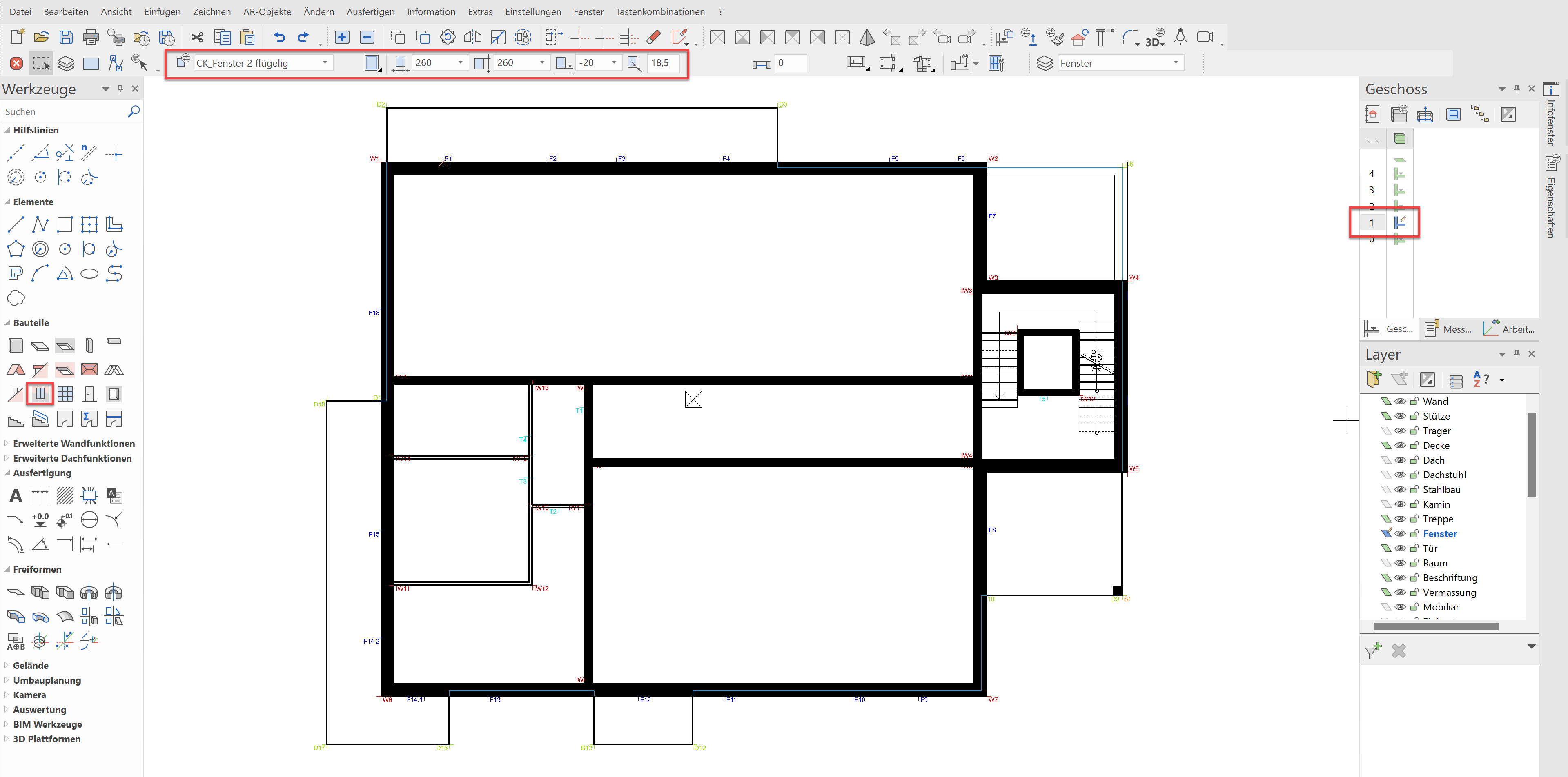Viewport: 1568px width, 777px height.
Task: Open the Fenster layer dropdown in toolbar
Action: [x=1176, y=63]
